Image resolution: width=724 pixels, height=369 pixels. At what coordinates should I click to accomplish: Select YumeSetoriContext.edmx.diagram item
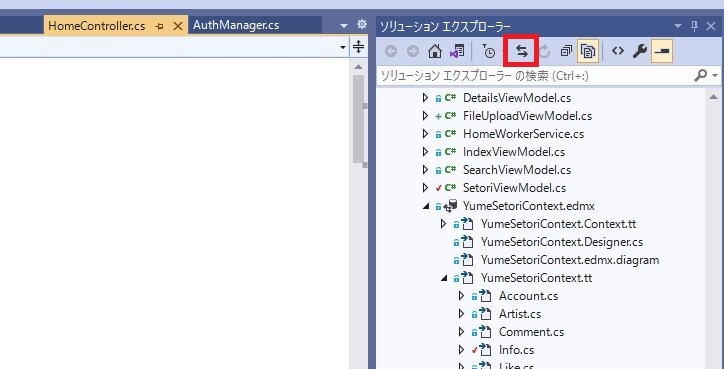pyautogui.click(x=570, y=260)
